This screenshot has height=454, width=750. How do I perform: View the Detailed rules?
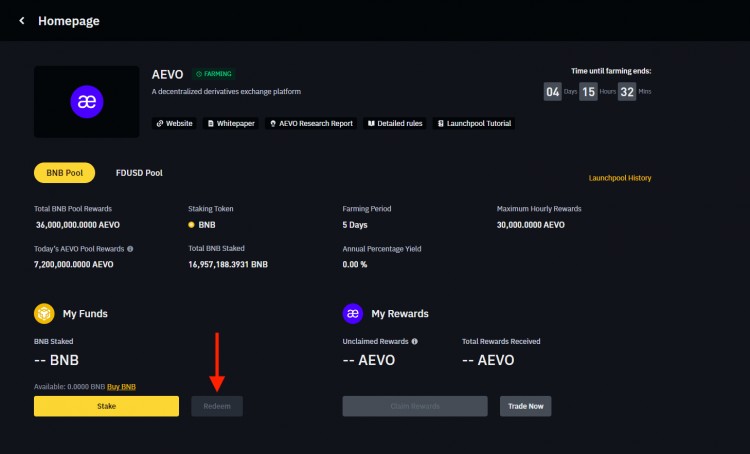[395, 123]
